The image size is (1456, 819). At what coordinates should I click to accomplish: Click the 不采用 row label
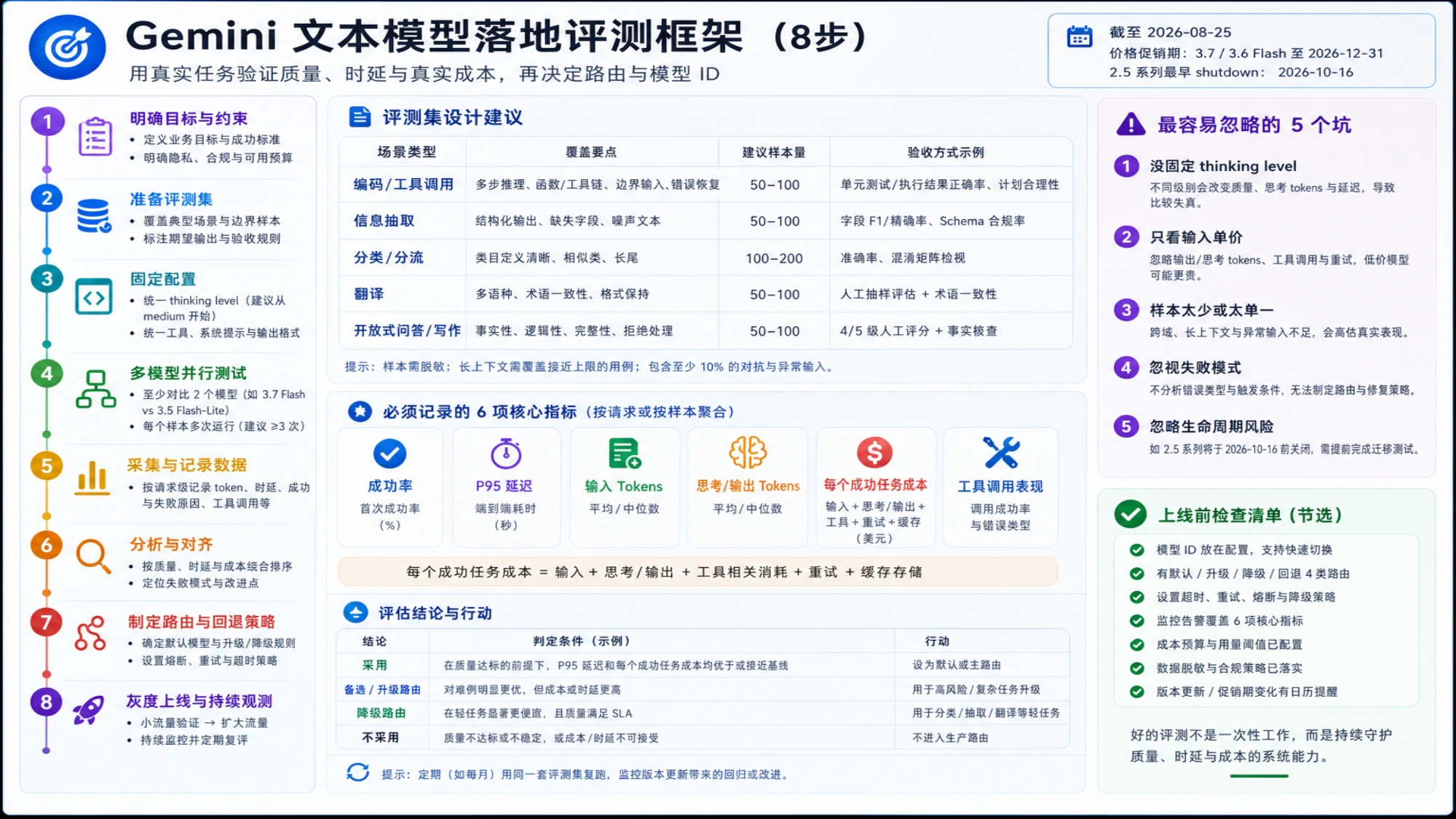tap(380, 737)
